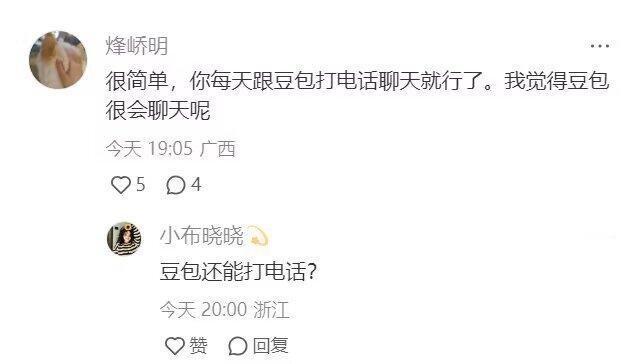This screenshot has height=364, width=643.
Task: Click the 回复 label under the reply
Action: pyautogui.click(x=270, y=346)
